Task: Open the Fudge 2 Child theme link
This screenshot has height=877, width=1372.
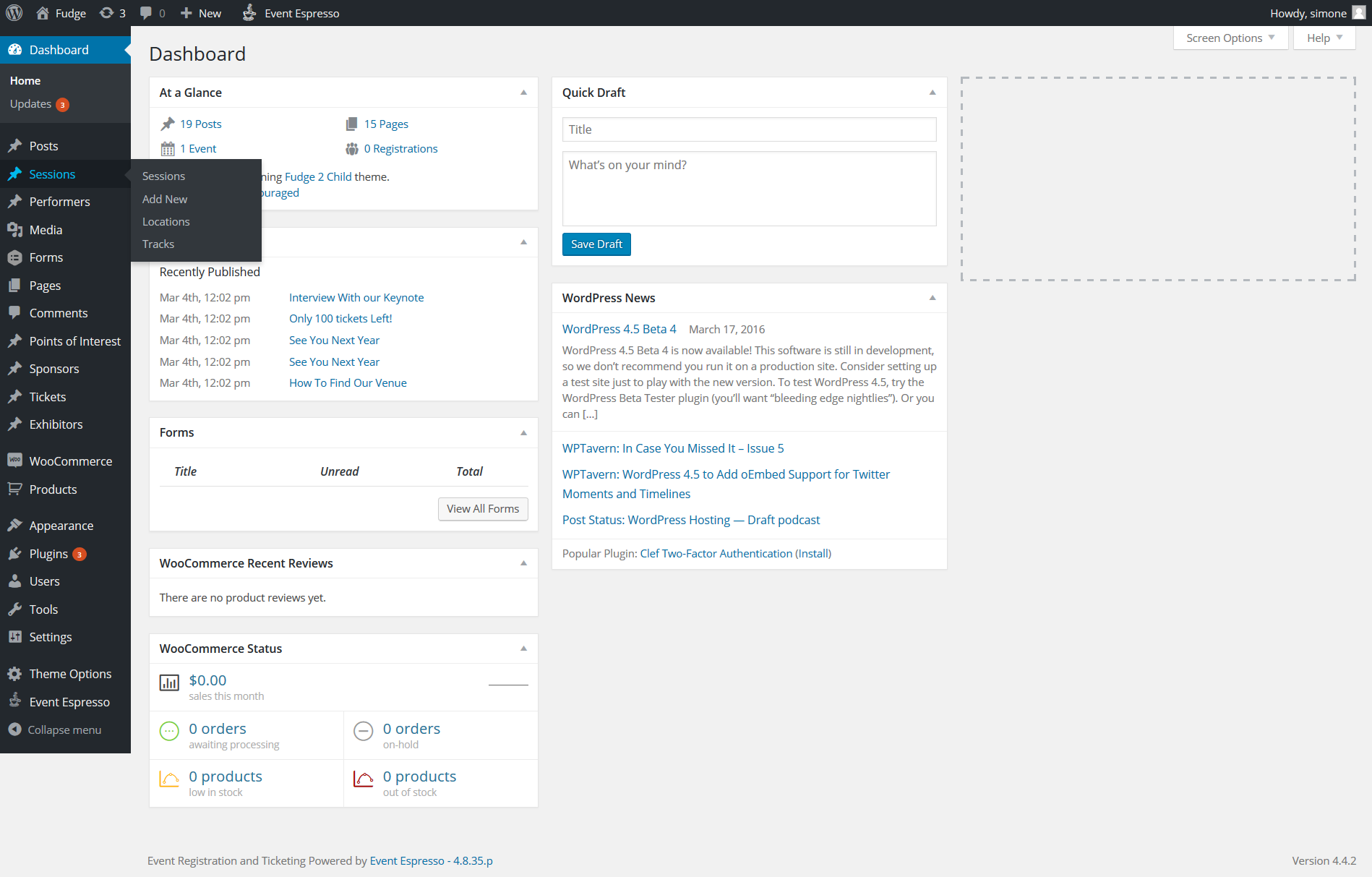Action: [x=318, y=176]
